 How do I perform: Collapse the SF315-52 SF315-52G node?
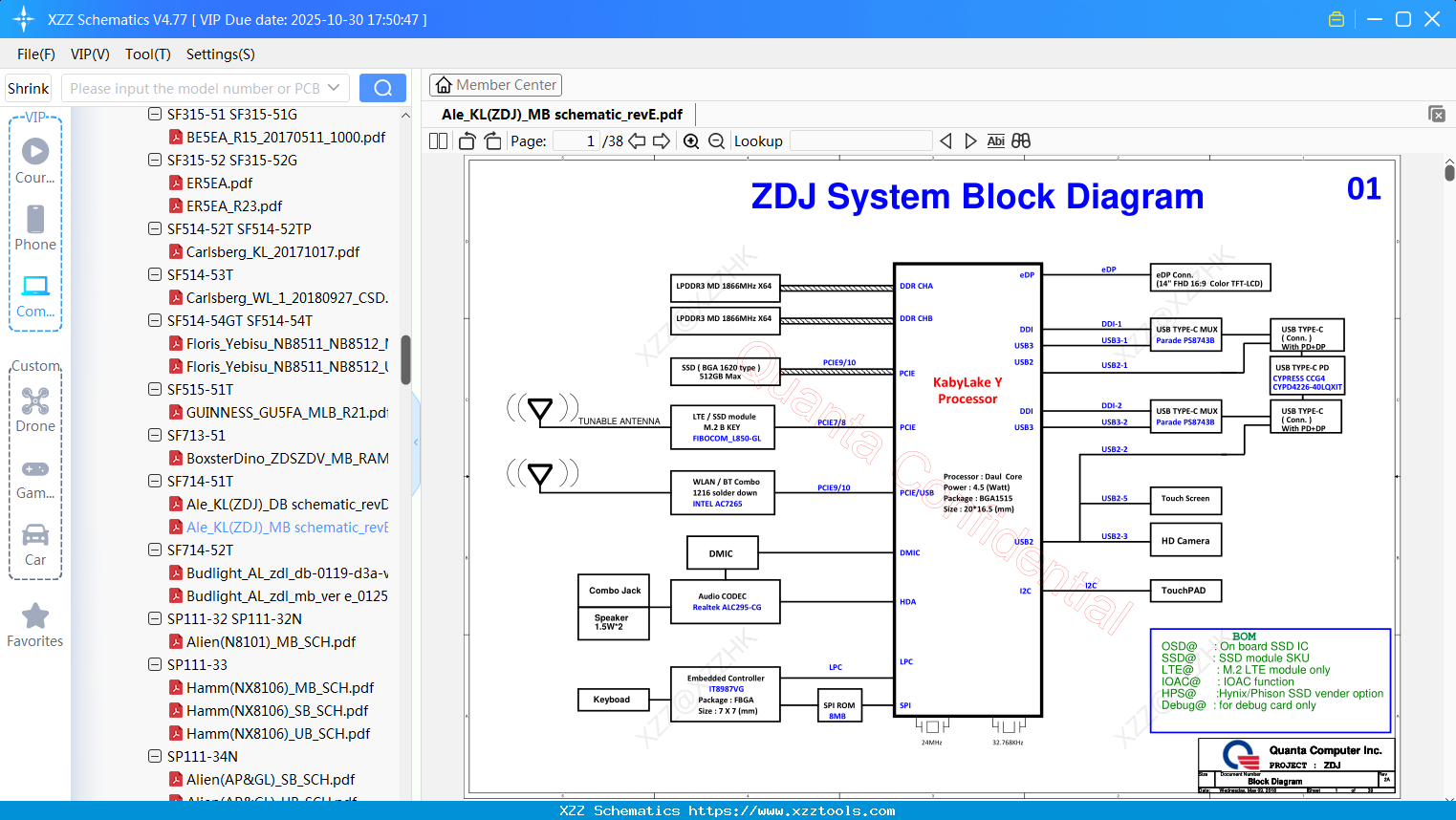(x=155, y=160)
